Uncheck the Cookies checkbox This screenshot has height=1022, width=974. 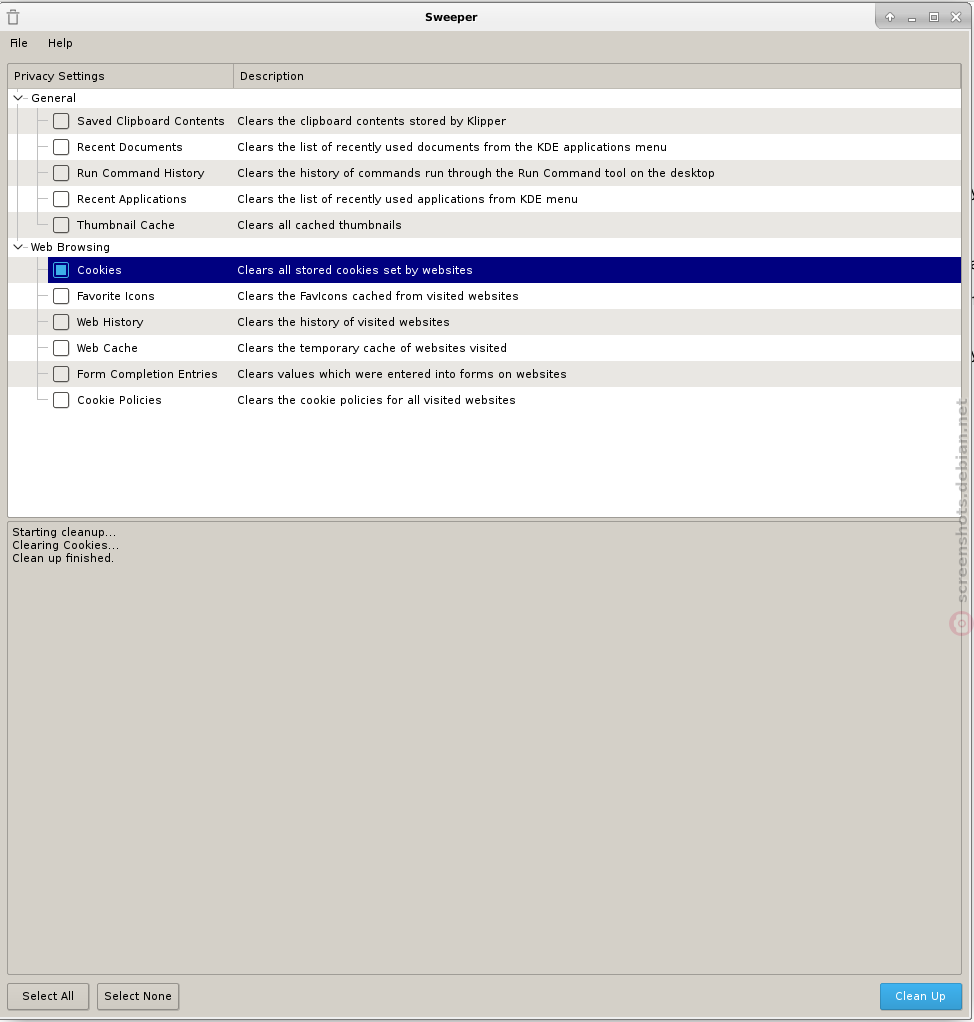[x=61, y=270]
